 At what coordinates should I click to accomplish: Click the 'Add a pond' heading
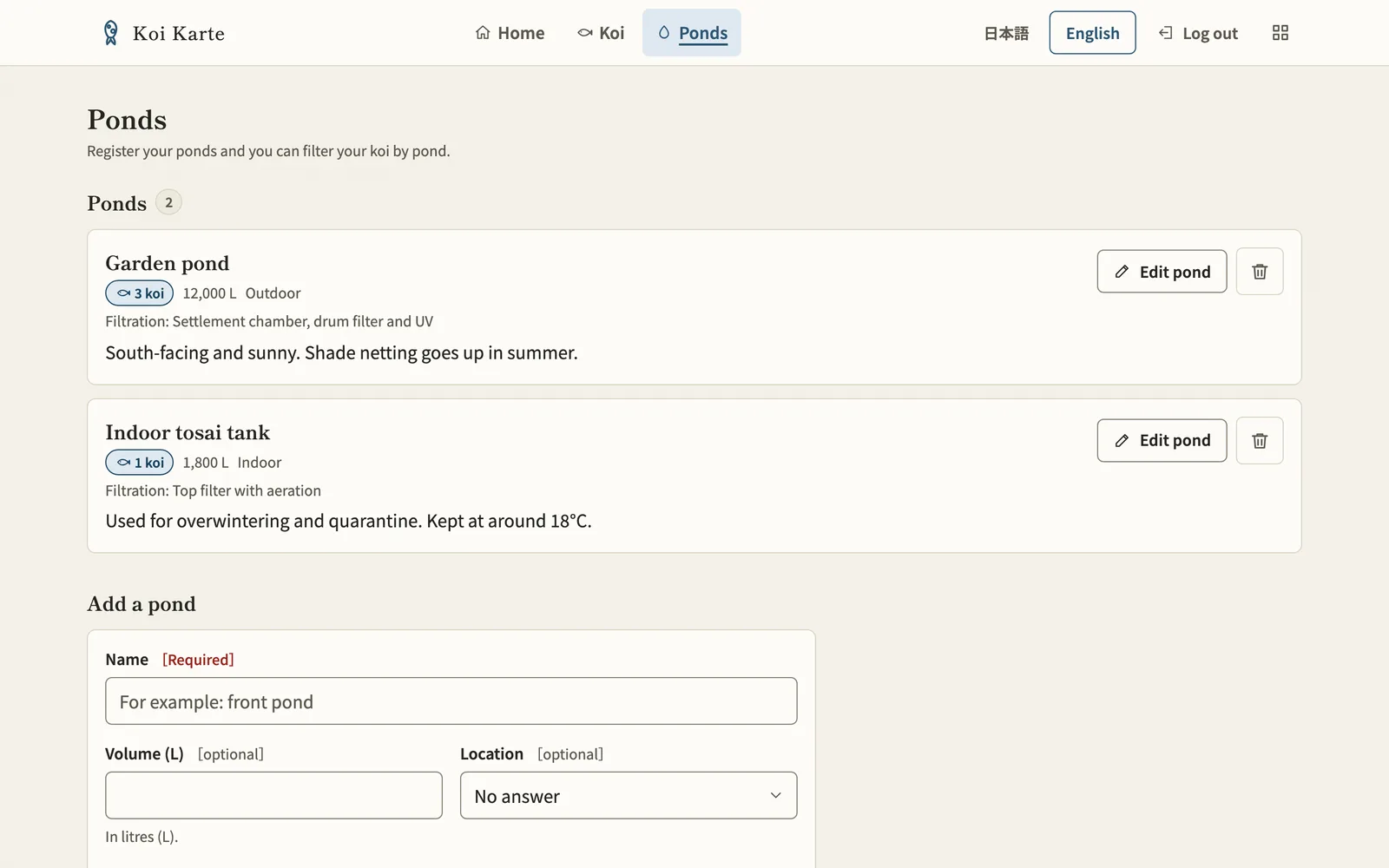pyautogui.click(x=142, y=604)
